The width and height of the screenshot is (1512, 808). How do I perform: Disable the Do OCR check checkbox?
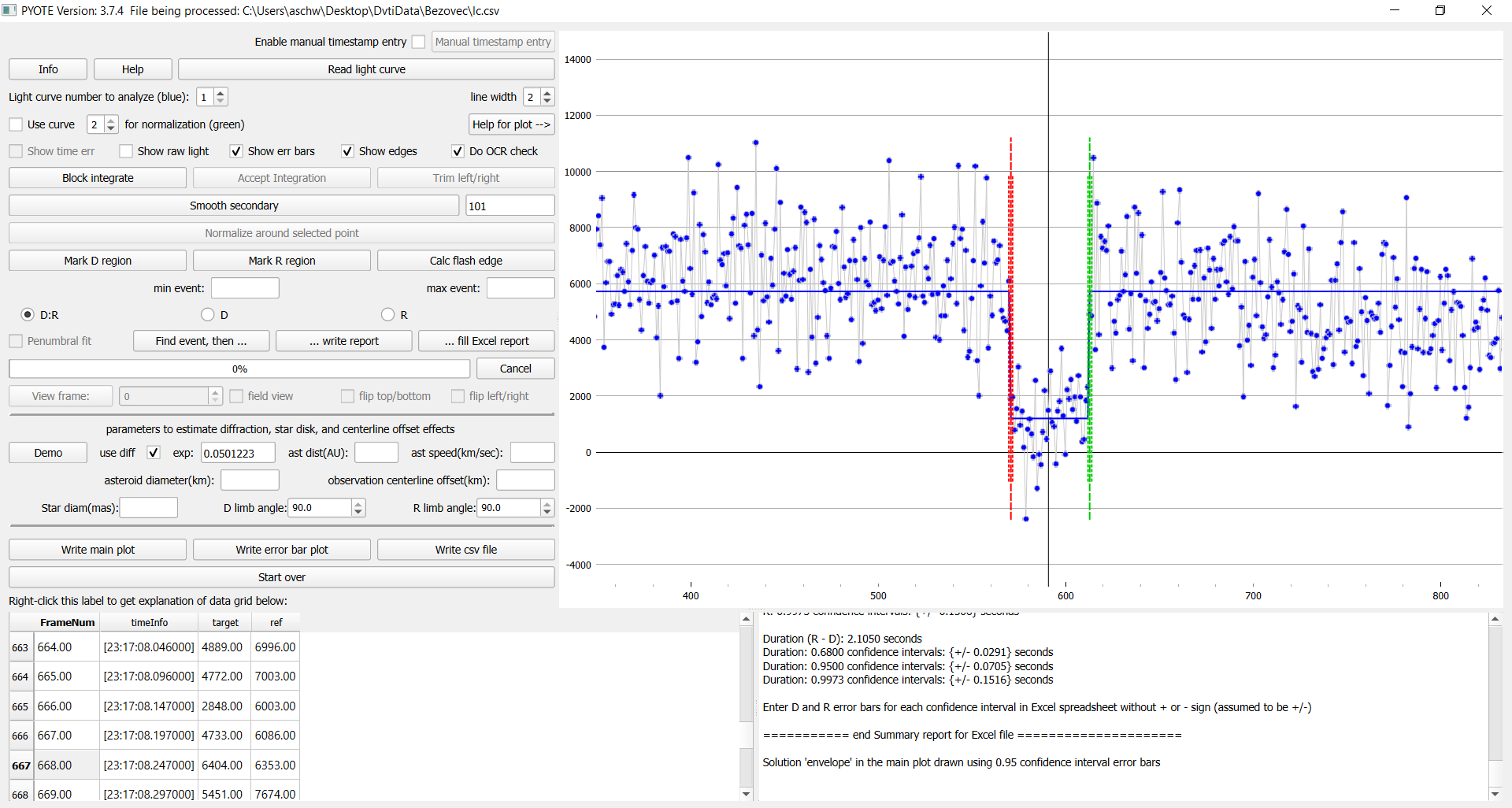(x=458, y=151)
